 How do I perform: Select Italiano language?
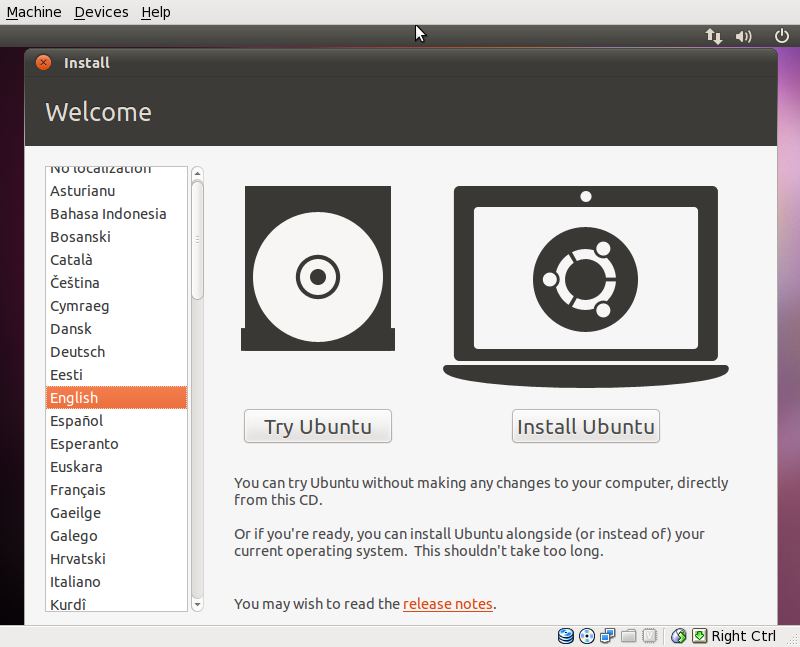(x=116, y=581)
